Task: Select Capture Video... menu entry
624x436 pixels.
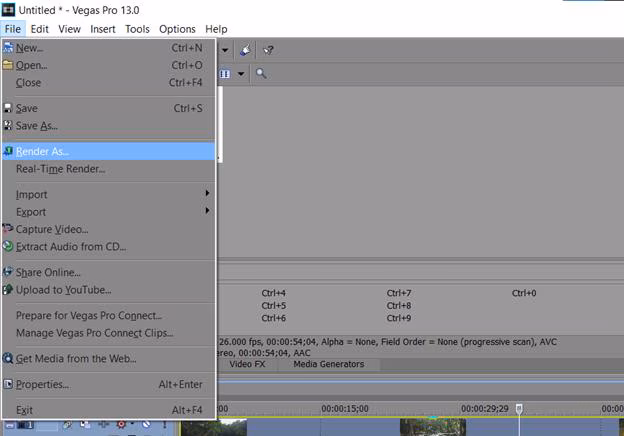Action: pyautogui.click(x=108, y=230)
